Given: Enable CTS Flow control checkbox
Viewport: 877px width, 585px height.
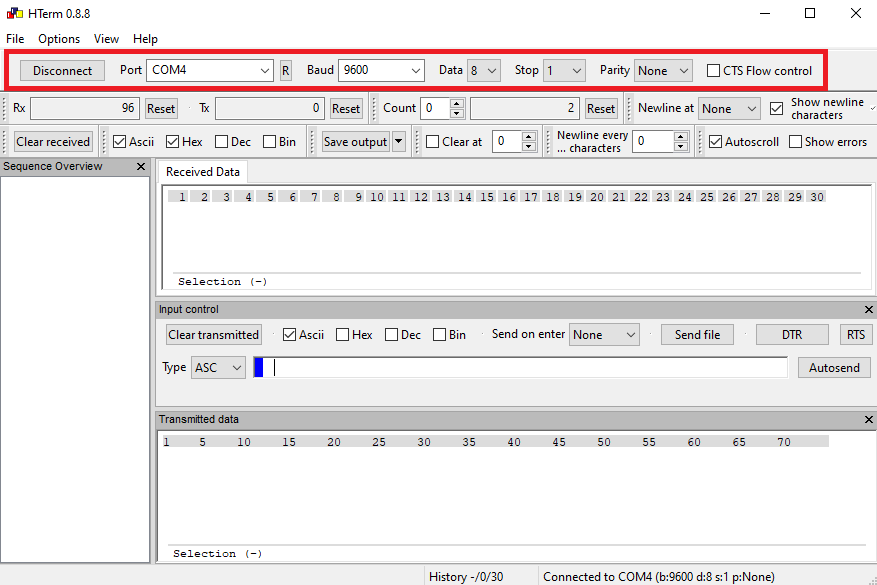Looking at the screenshot, I should click(713, 71).
